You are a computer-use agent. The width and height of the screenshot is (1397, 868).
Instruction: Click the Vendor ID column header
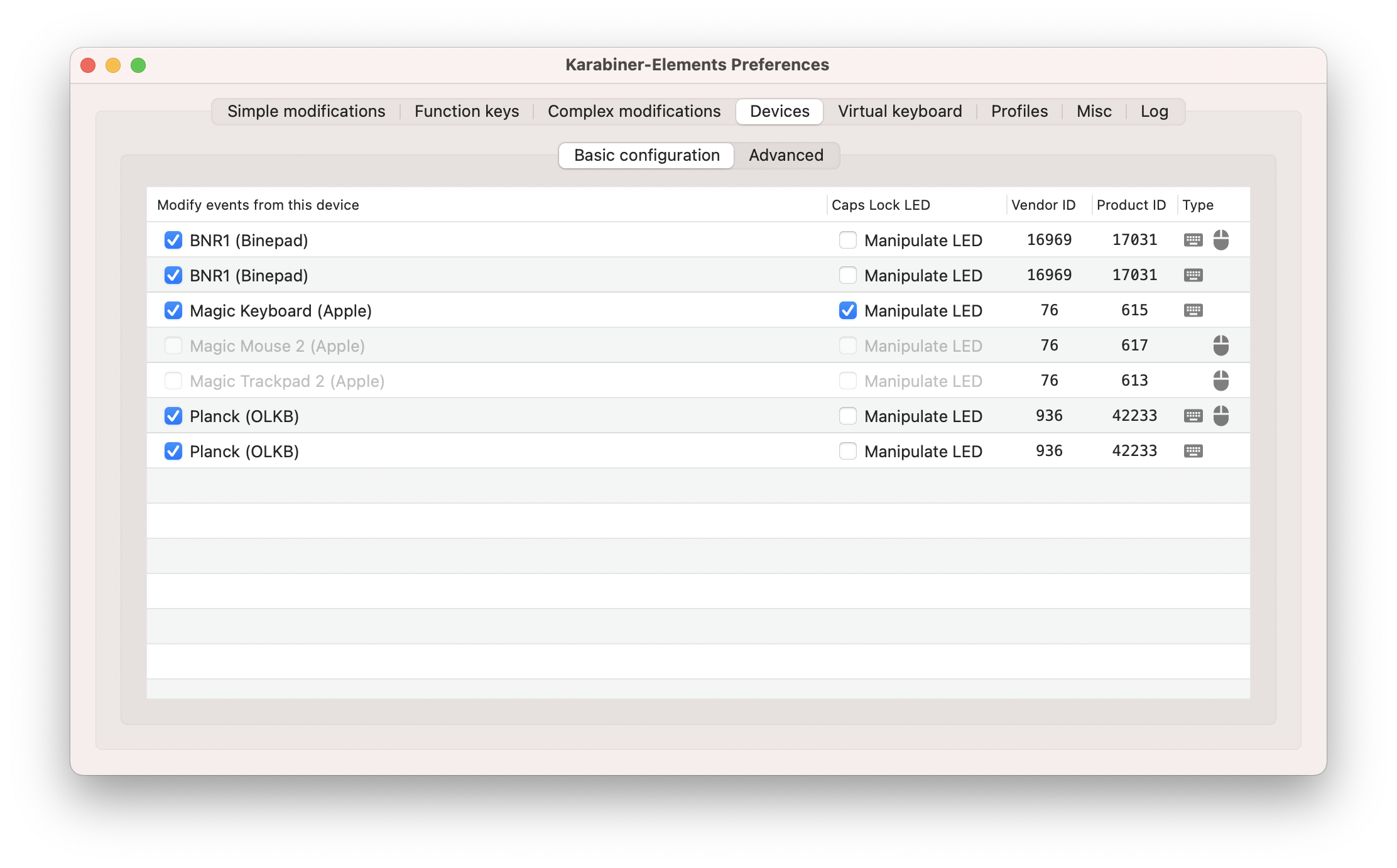pyautogui.click(x=1043, y=205)
